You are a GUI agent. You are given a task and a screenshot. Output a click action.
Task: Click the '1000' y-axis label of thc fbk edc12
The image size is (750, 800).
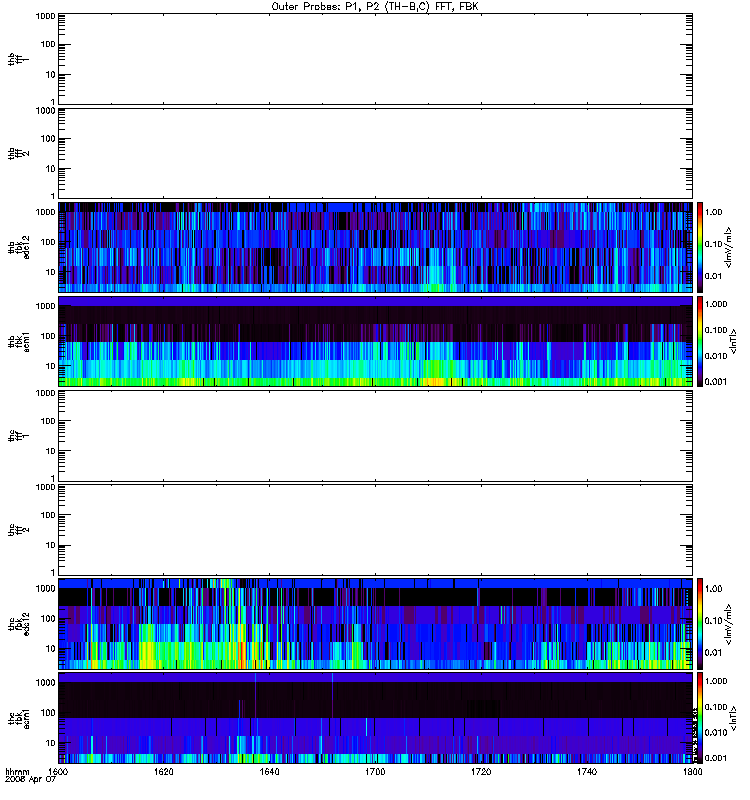point(45,588)
